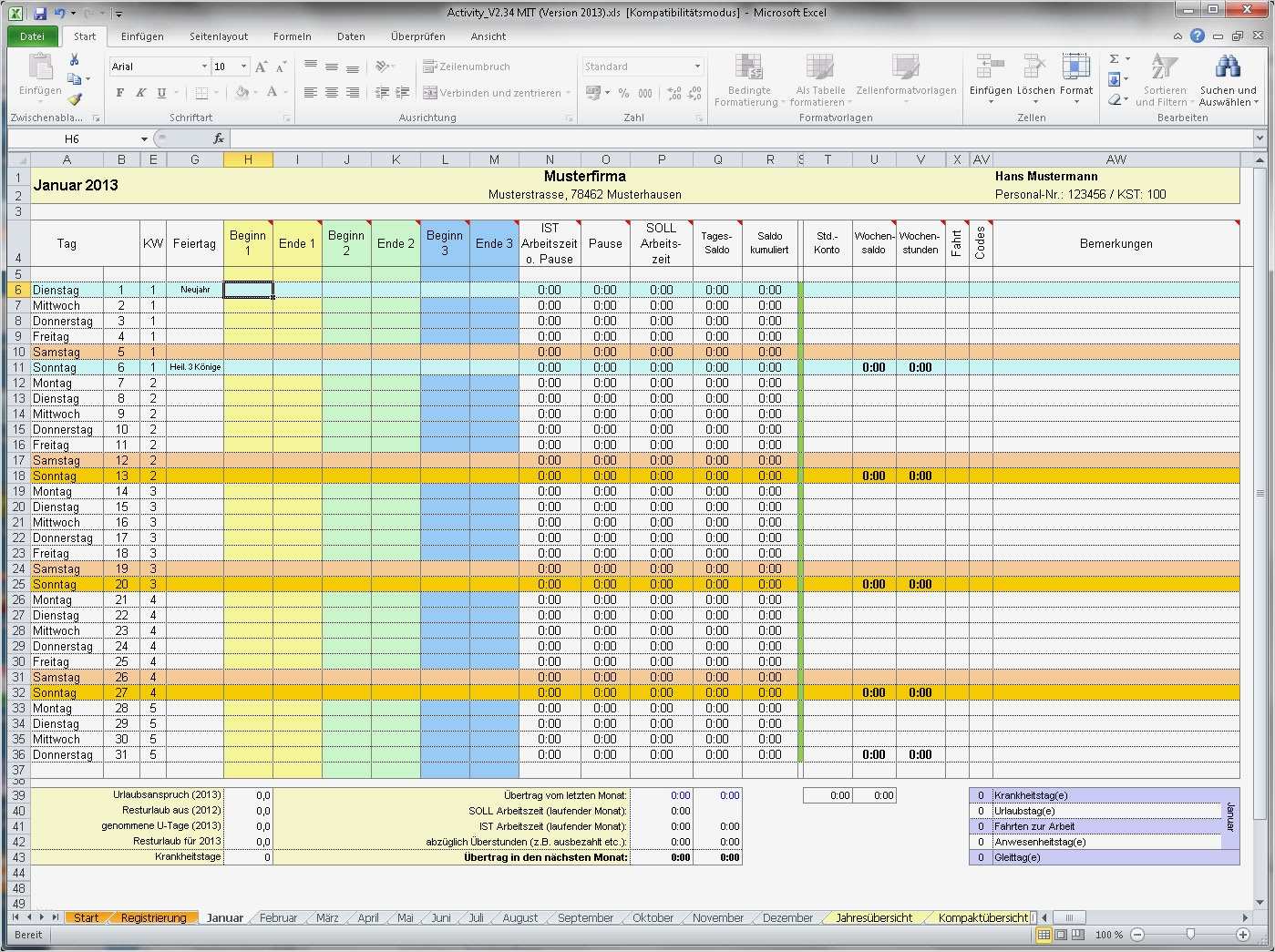This screenshot has width=1275, height=952.
Task: Click the insert function fx icon
Action: click(219, 138)
